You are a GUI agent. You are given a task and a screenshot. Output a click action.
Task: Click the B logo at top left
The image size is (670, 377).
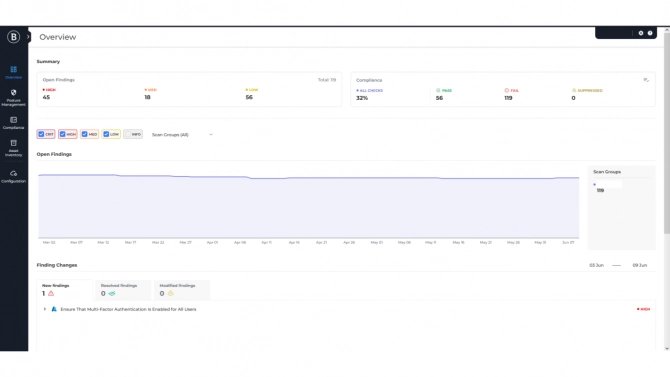click(x=14, y=37)
